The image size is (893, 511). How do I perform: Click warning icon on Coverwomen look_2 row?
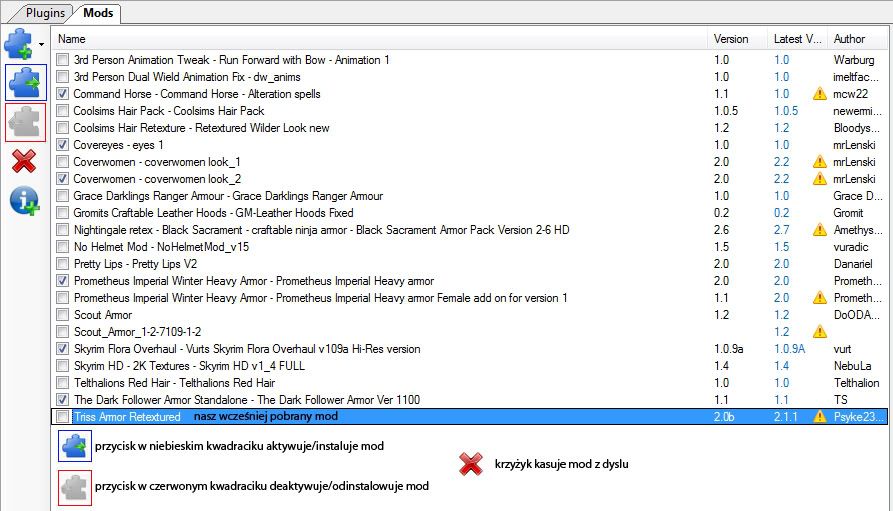tap(820, 179)
